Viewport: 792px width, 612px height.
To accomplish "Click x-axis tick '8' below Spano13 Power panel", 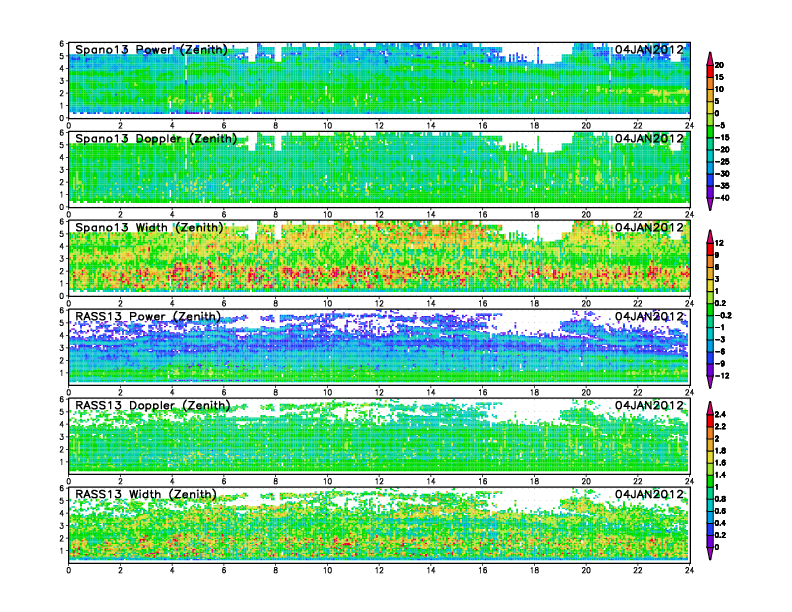I will [276, 126].
